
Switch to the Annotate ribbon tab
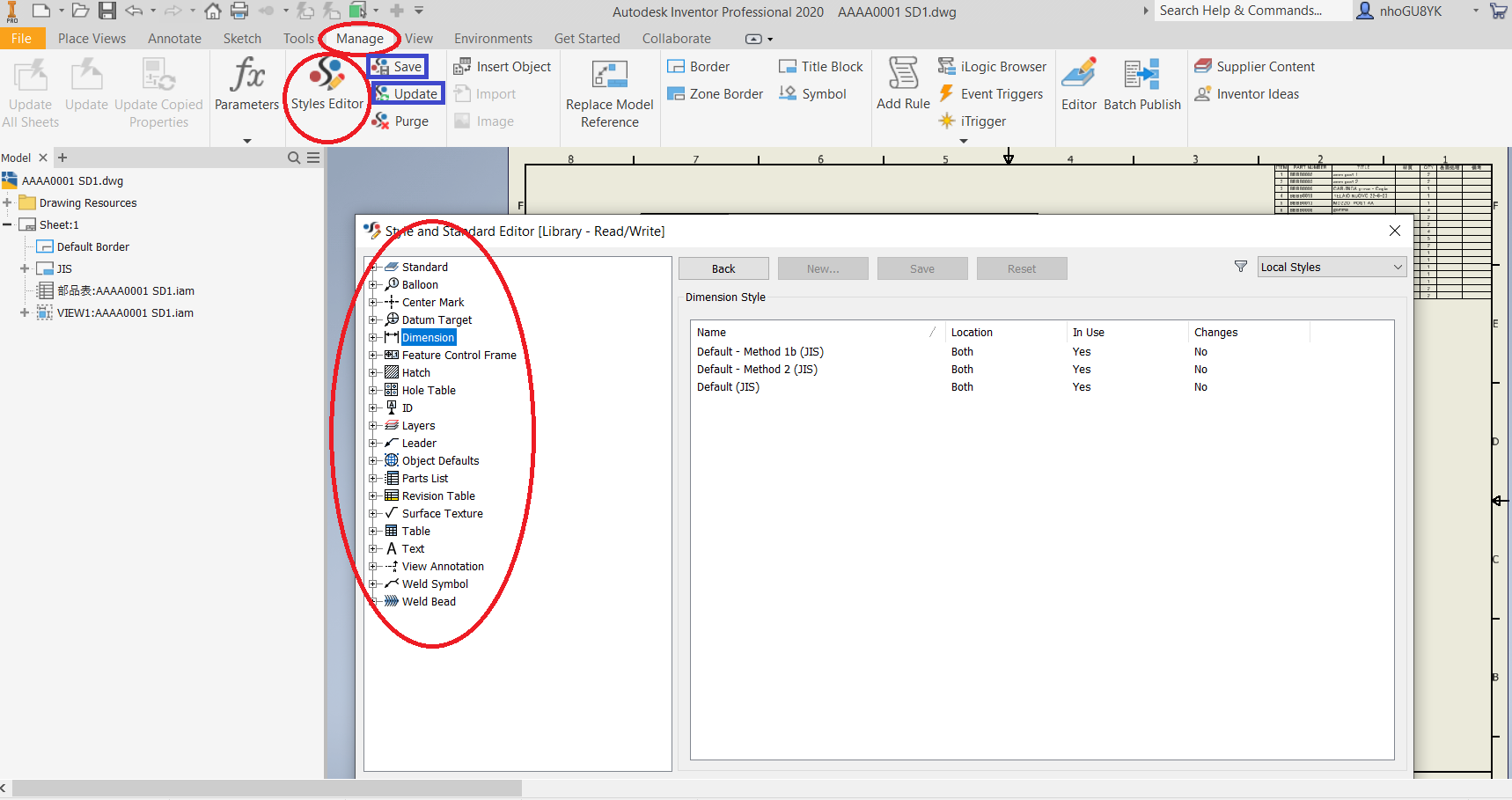(x=174, y=38)
